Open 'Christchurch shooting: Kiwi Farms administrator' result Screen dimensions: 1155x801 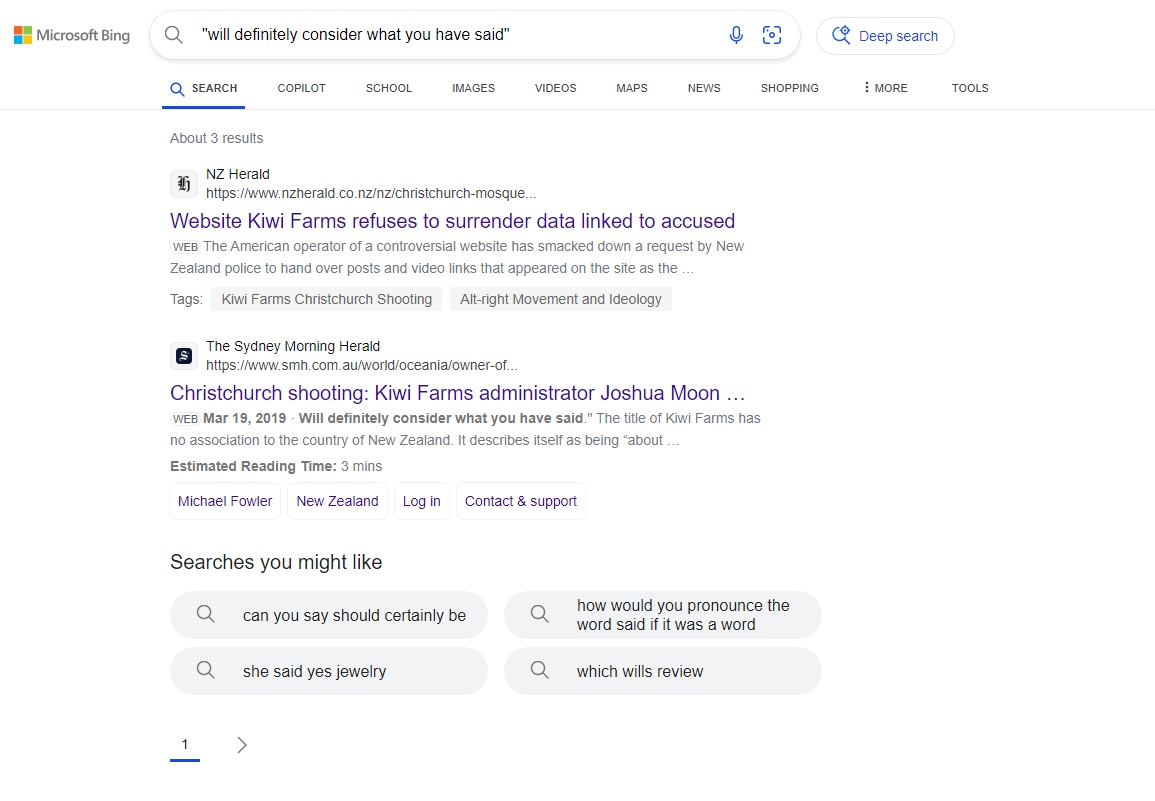pyautogui.click(x=457, y=393)
